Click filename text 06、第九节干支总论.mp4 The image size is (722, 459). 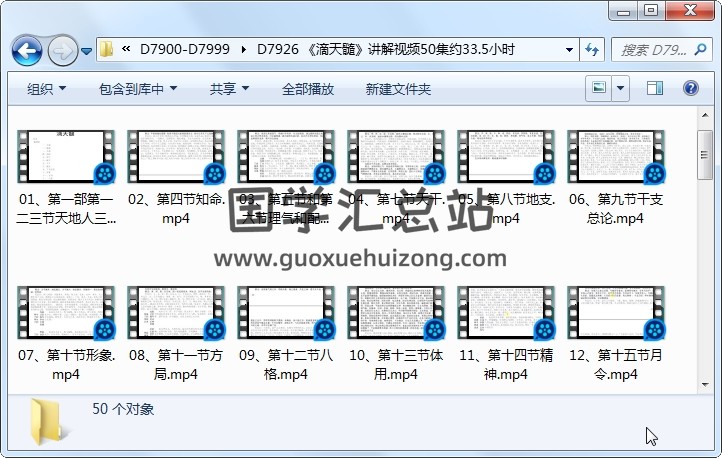click(x=616, y=209)
